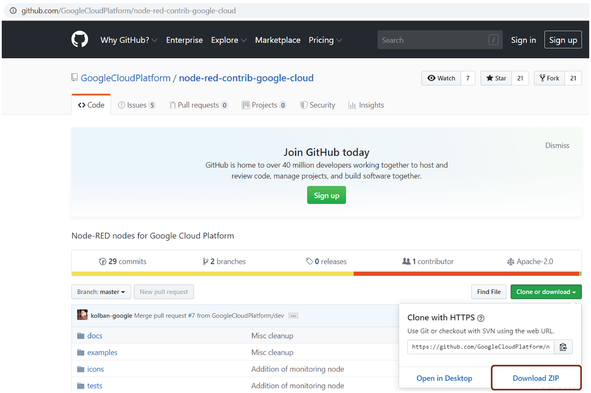
Task: Click Addition of monitoring node on tests row
Action: click(x=297, y=385)
